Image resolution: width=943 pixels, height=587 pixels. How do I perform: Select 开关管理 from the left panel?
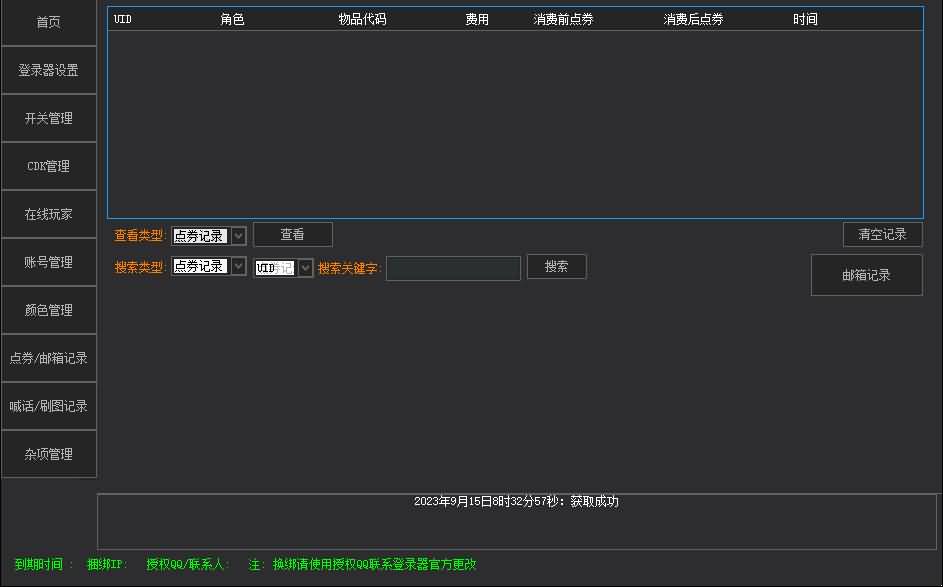(x=47, y=117)
